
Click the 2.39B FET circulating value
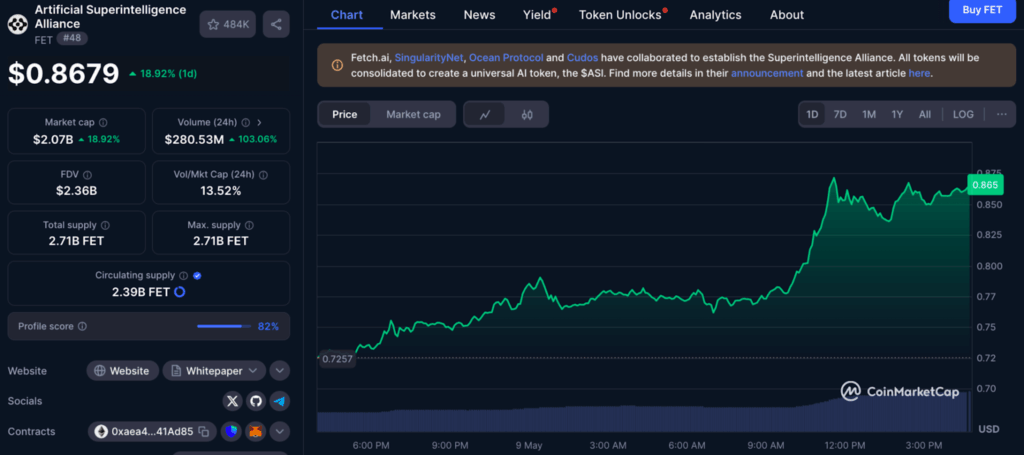pos(141,292)
